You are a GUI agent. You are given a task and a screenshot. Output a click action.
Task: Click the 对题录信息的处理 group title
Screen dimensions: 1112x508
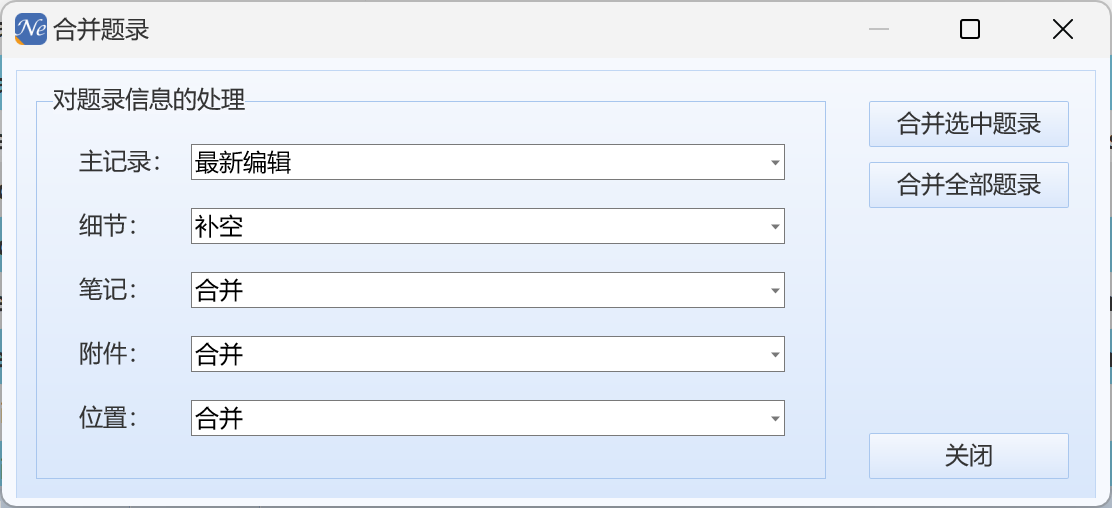[x=149, y=99]
